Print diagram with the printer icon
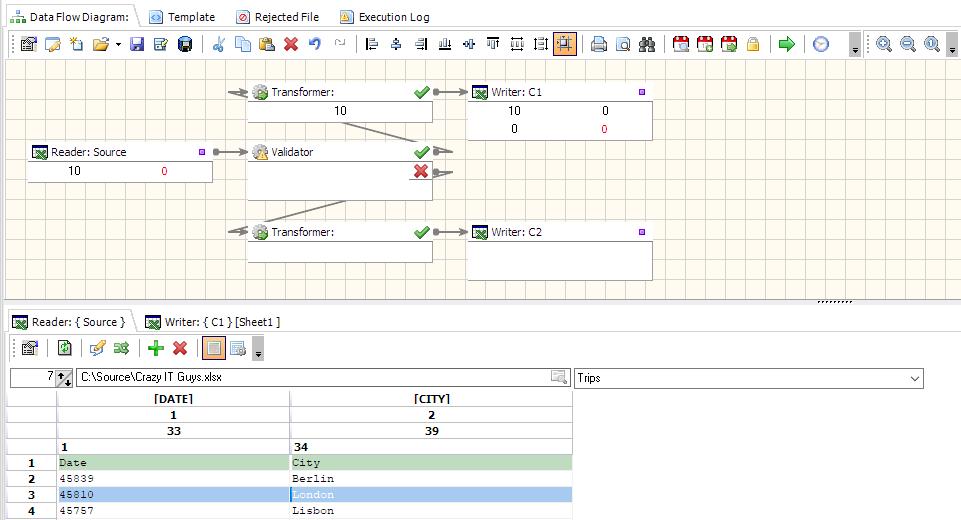The height and width of the screenshot is (520, 961). tap(599, 44)
